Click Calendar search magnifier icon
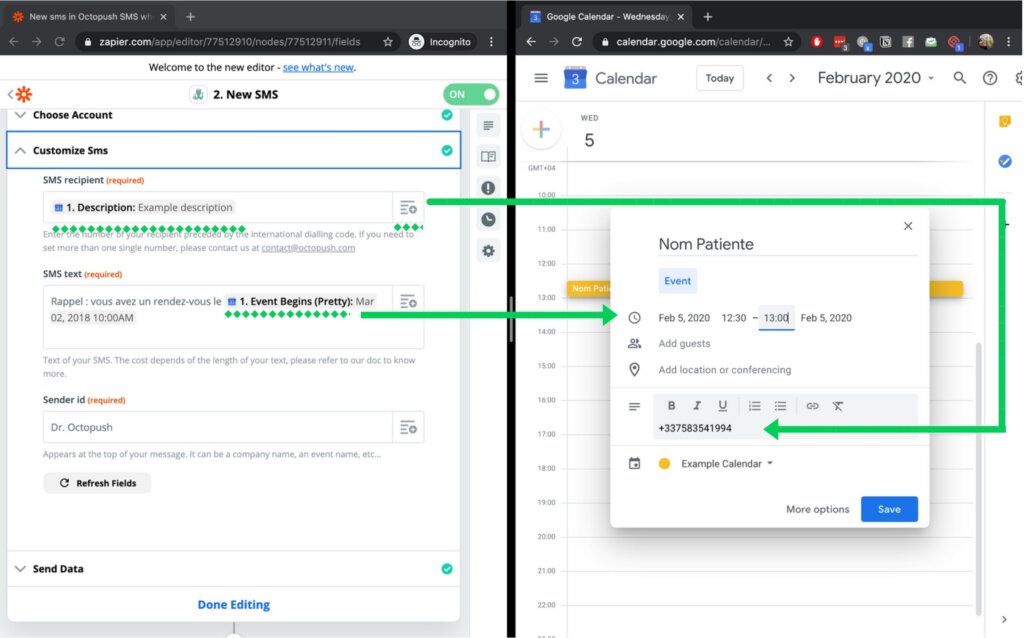1024x638 pixels. click(x=959, y=78)
